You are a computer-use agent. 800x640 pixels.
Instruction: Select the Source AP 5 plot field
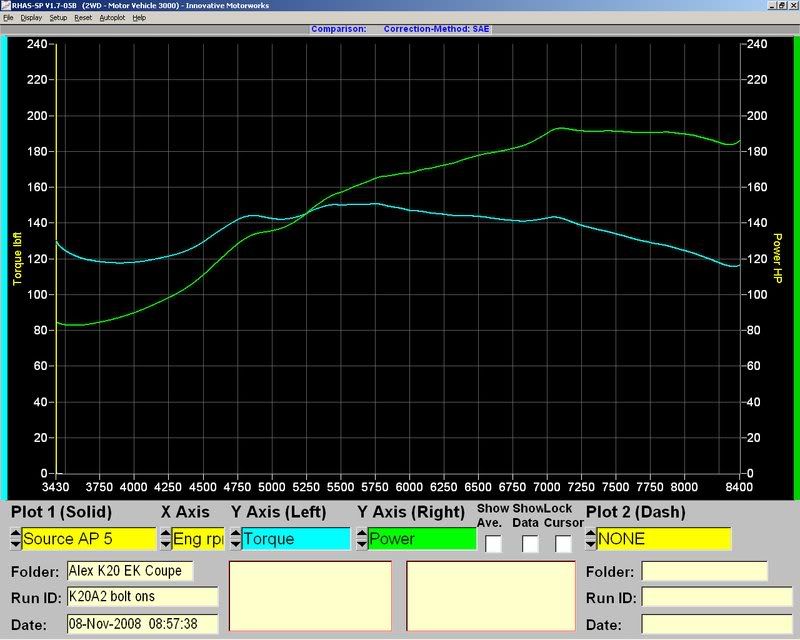click(89, 539)
